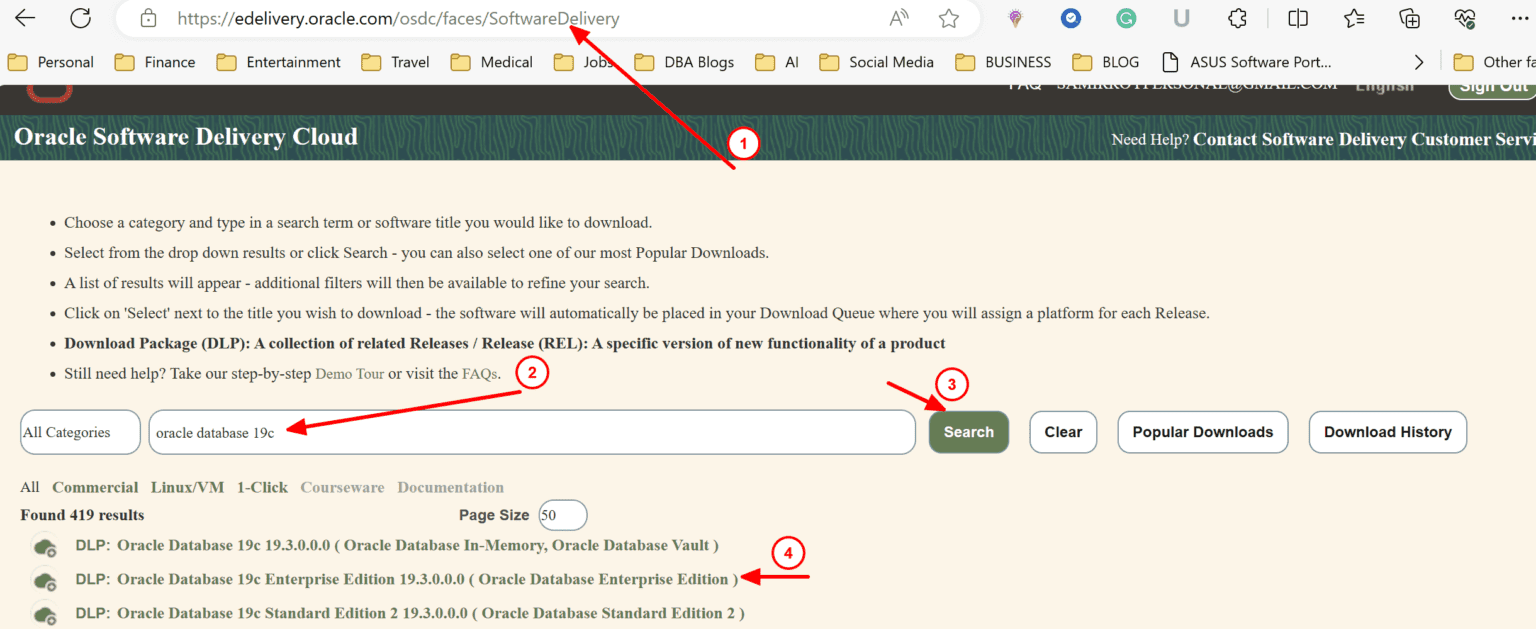
Task: Open the FAQs link
Action: (x=479, y=373)
